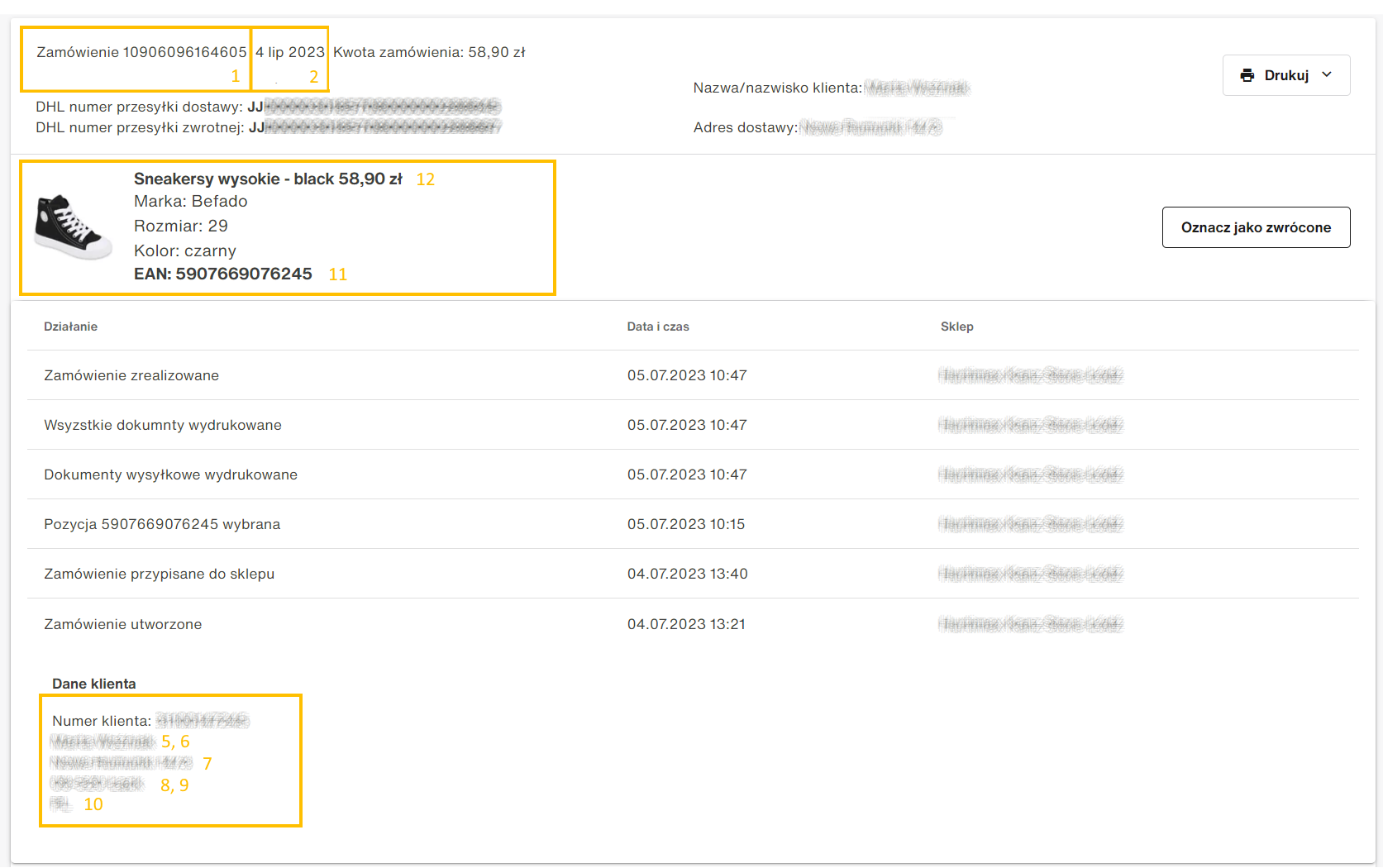The width and height of the screenshot is (1383, 868).
Task: Select the order number 10906096164605
Action: tap(184, 52)
